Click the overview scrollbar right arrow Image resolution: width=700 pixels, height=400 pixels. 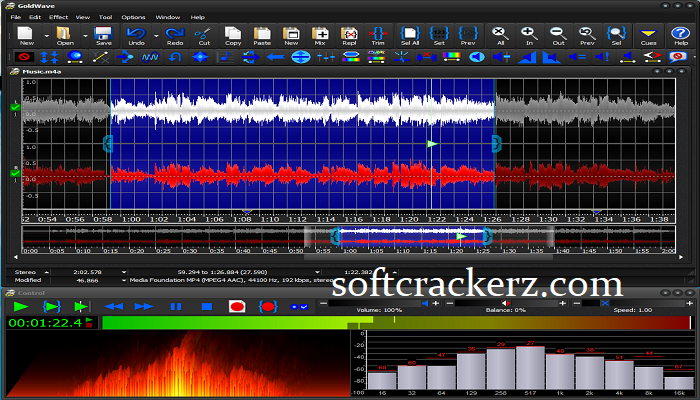[x=681, y=257]
